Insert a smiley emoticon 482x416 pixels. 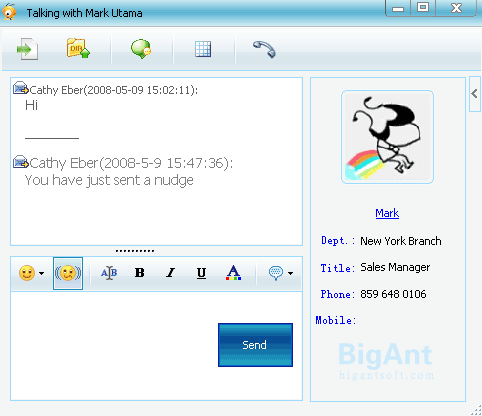click(27, 273)
